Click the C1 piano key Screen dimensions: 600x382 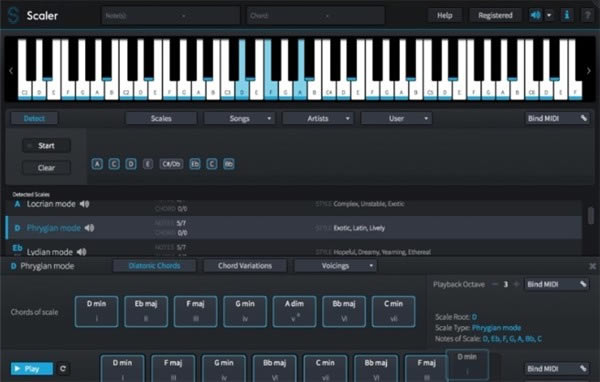(x=24, y=90)
